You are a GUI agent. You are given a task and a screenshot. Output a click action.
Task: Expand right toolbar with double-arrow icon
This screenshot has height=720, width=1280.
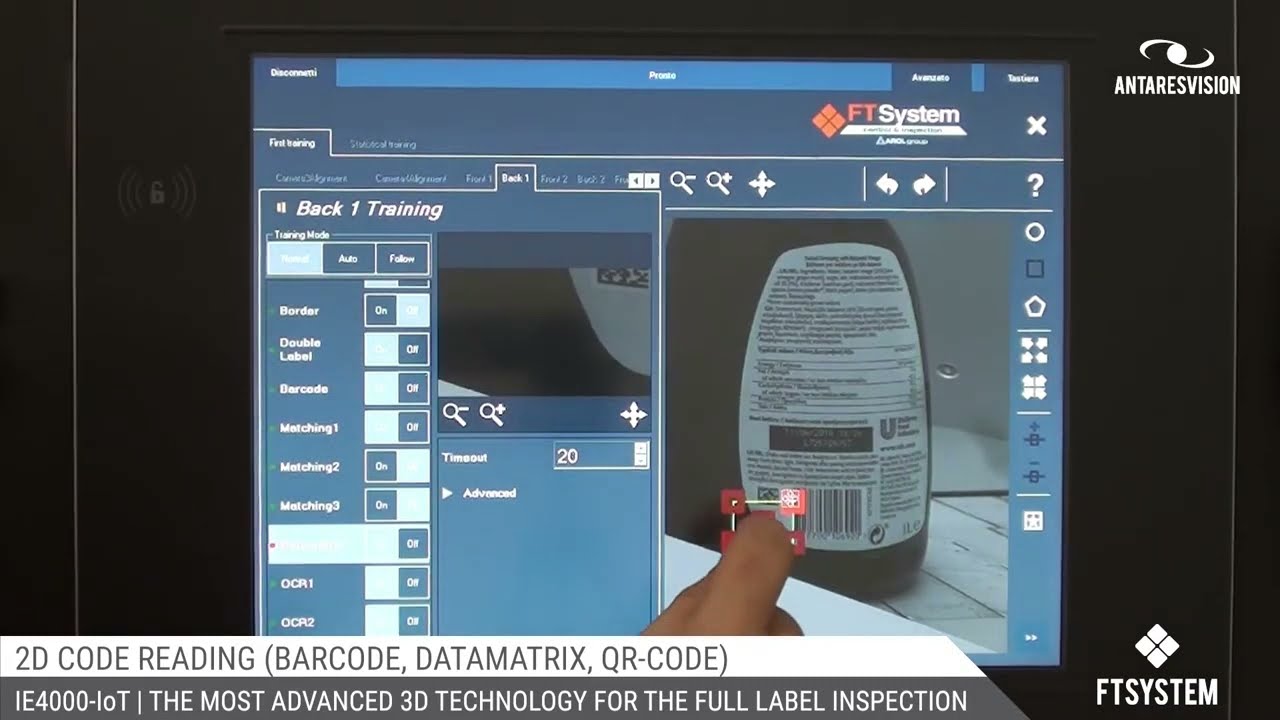[1031, 638]
